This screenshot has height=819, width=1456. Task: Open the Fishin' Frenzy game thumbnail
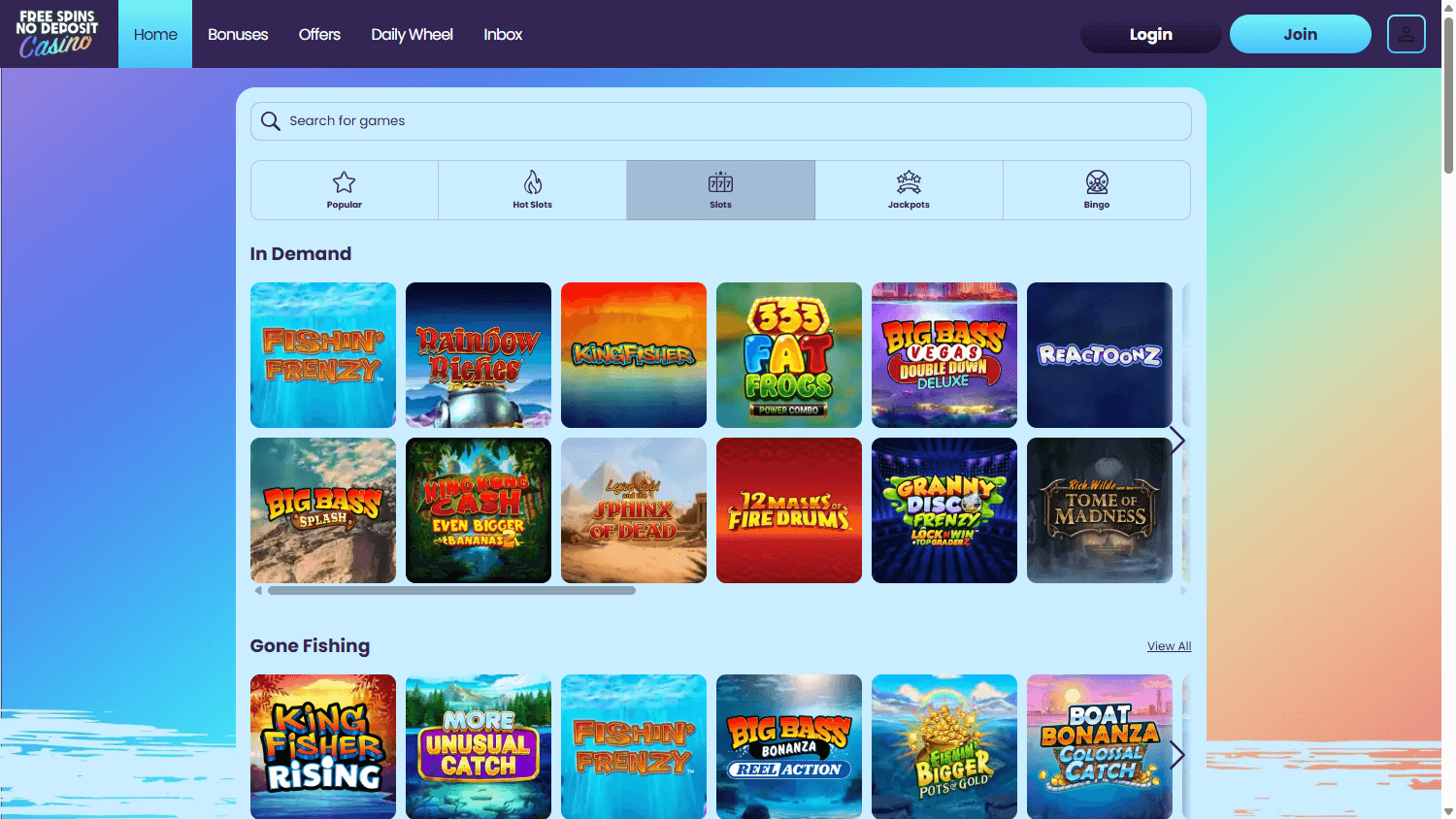[322, 354]
